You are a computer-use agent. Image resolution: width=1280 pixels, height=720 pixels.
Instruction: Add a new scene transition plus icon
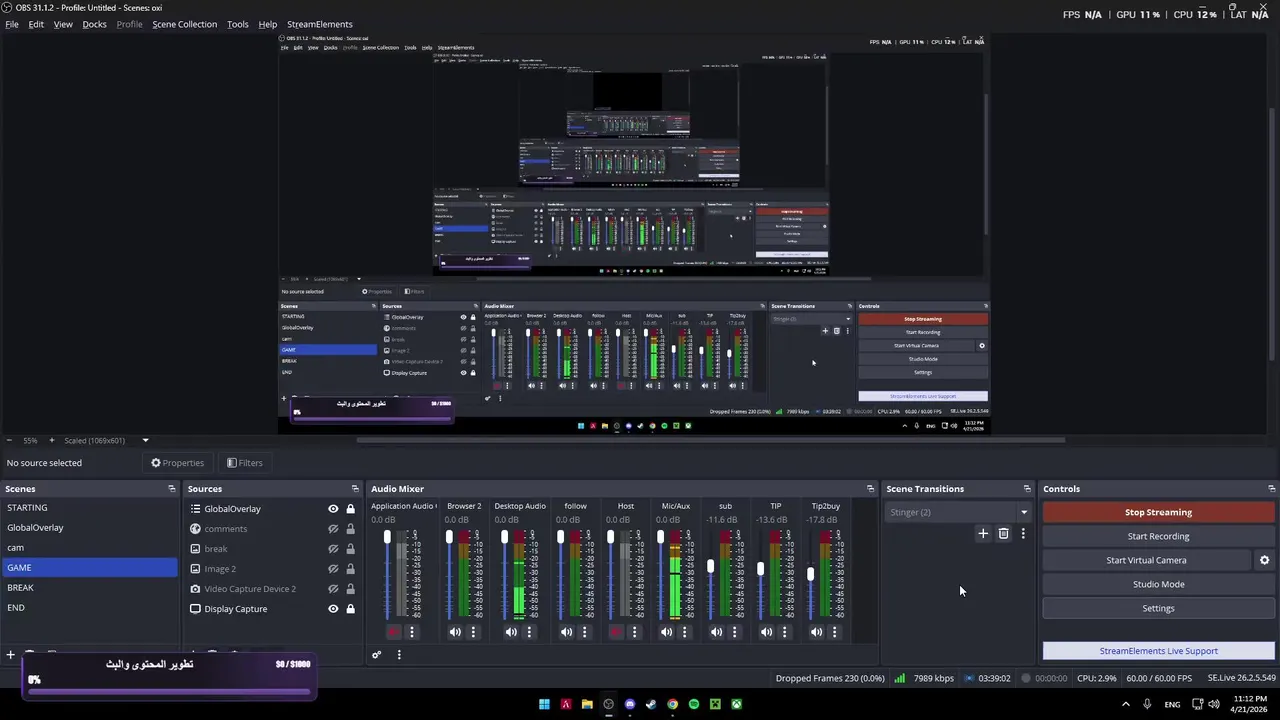coord(983,534)
